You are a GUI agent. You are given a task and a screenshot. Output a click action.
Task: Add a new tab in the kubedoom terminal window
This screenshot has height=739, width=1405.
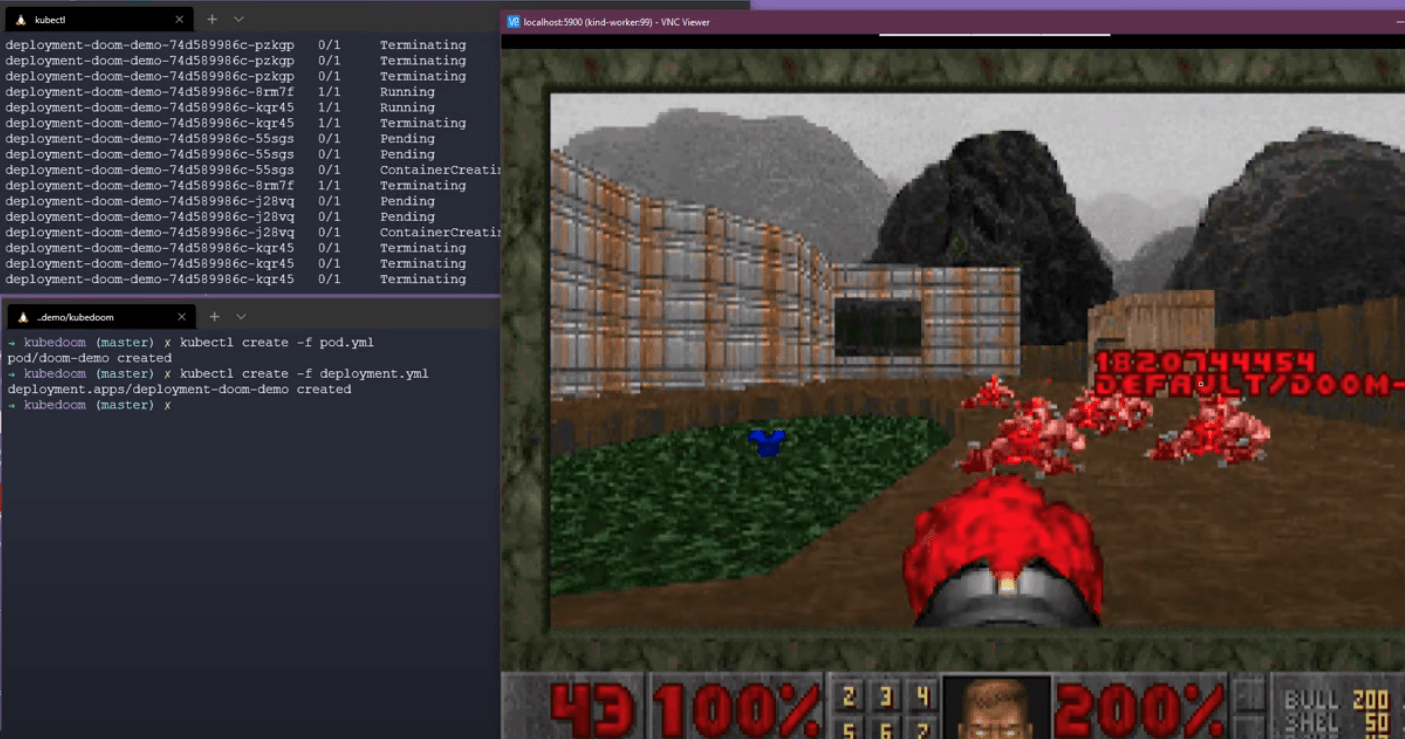coord(214,316)
